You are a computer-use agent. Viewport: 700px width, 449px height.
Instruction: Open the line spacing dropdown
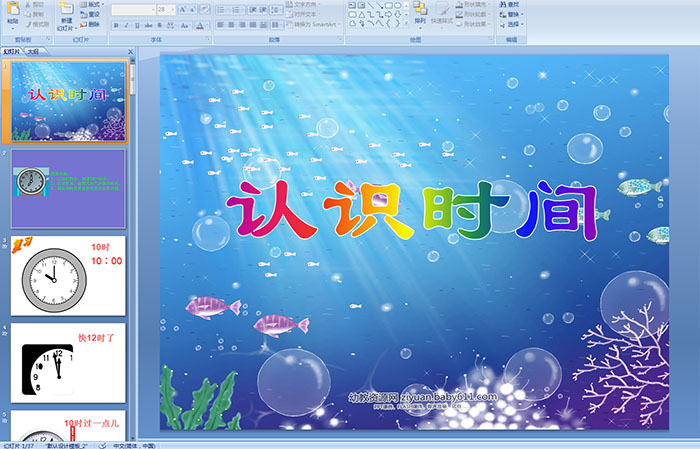point(277,9)
